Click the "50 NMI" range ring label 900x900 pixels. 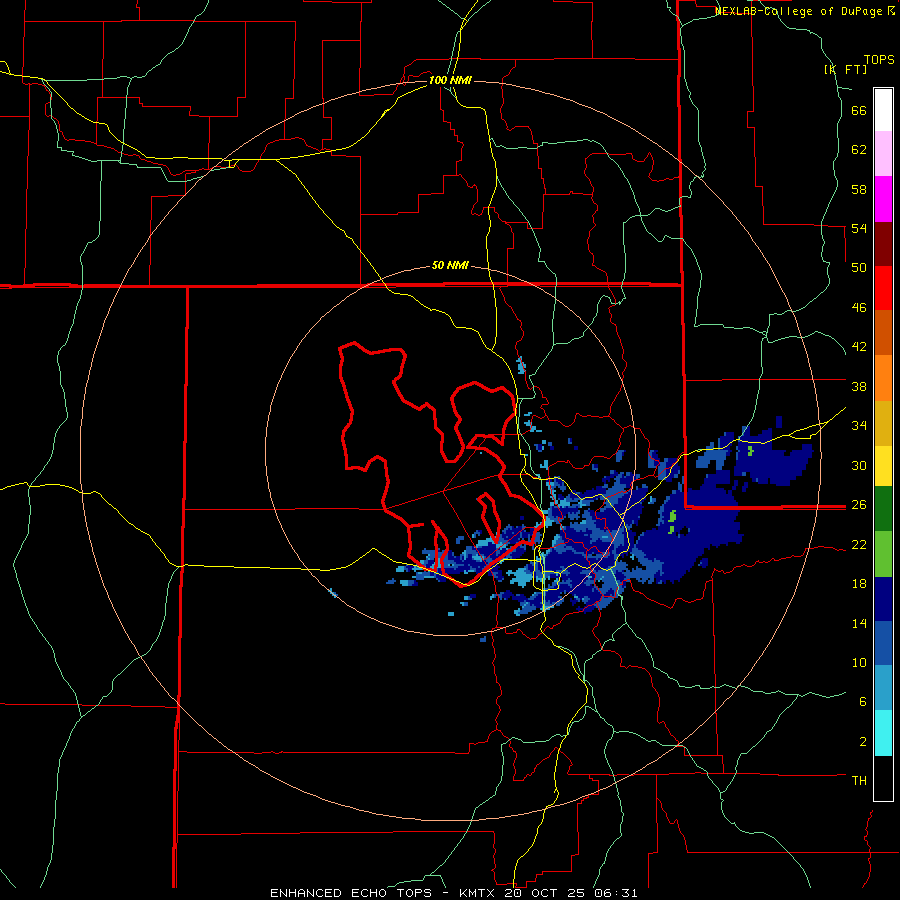(450, 265)
